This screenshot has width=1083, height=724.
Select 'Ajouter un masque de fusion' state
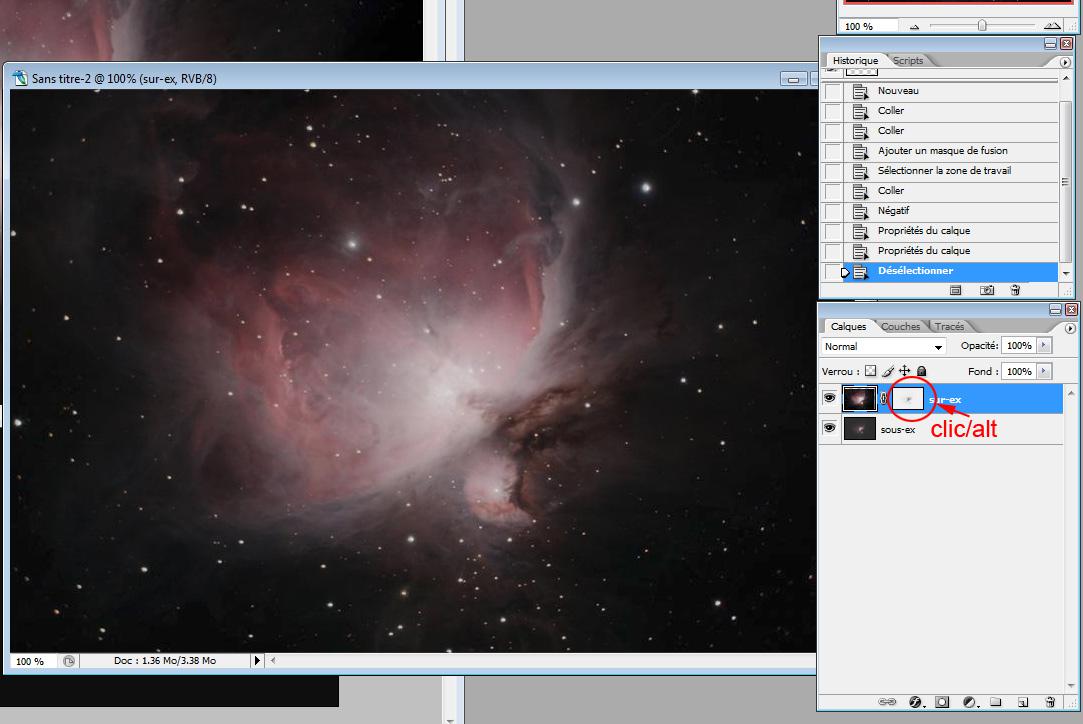coord(942,151)
